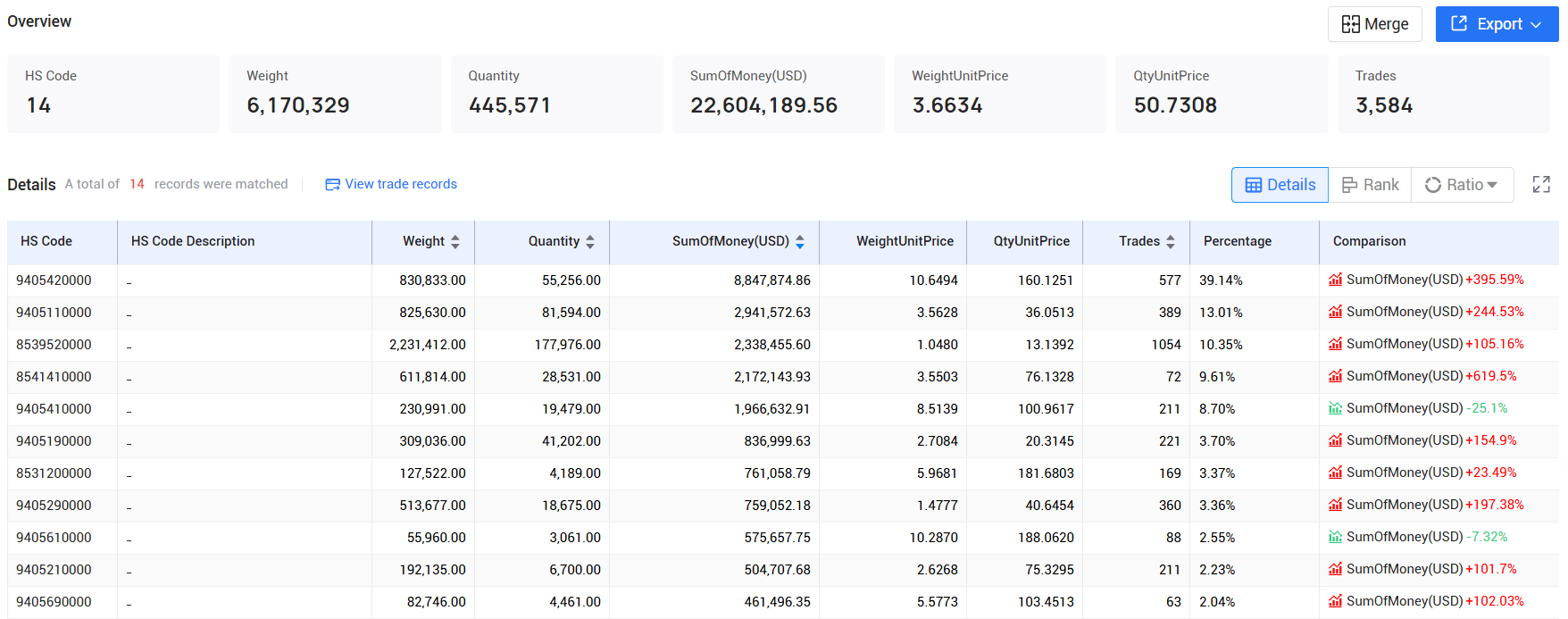Screen dimensions: 1568x619
Task: Click the HS Code overview card 14
Action: pyautogui.click(x=113, y=94)
